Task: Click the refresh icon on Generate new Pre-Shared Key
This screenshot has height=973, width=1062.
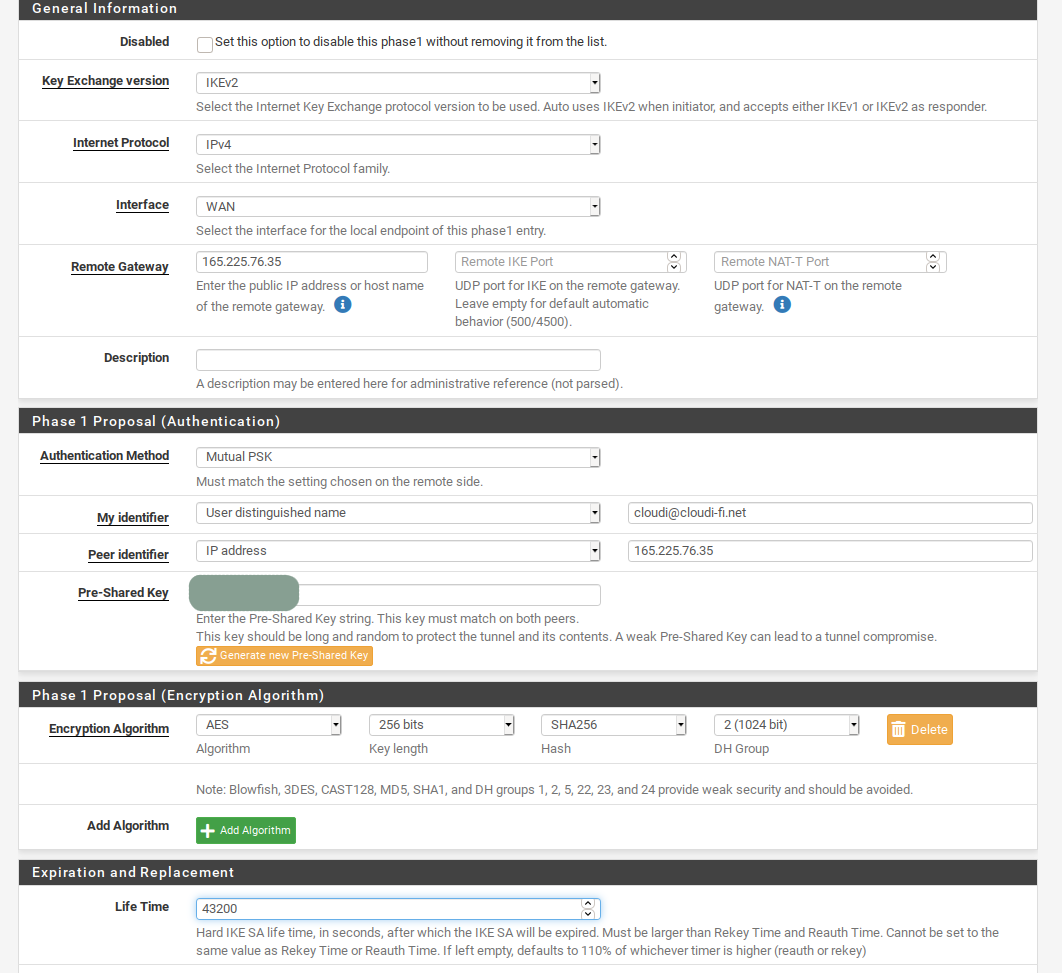Action: click(x=208, y=655)
